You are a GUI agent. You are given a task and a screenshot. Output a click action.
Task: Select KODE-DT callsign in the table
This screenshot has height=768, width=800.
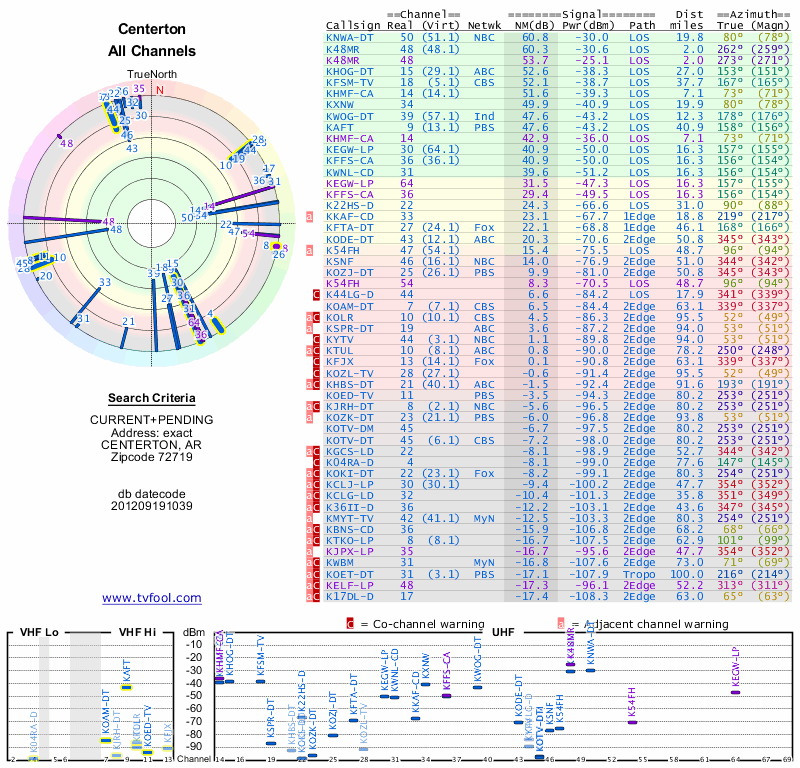[x=350, y=239]
